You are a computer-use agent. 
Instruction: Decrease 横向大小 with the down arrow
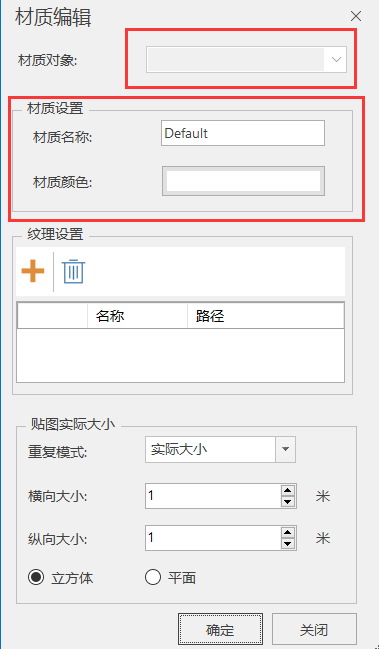click(288, 502)
